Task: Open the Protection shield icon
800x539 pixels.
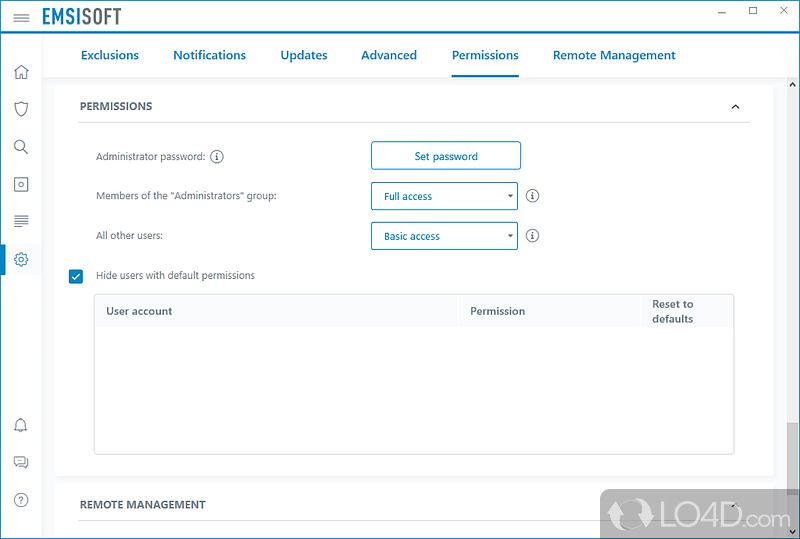Action: [x=21, y=109]
